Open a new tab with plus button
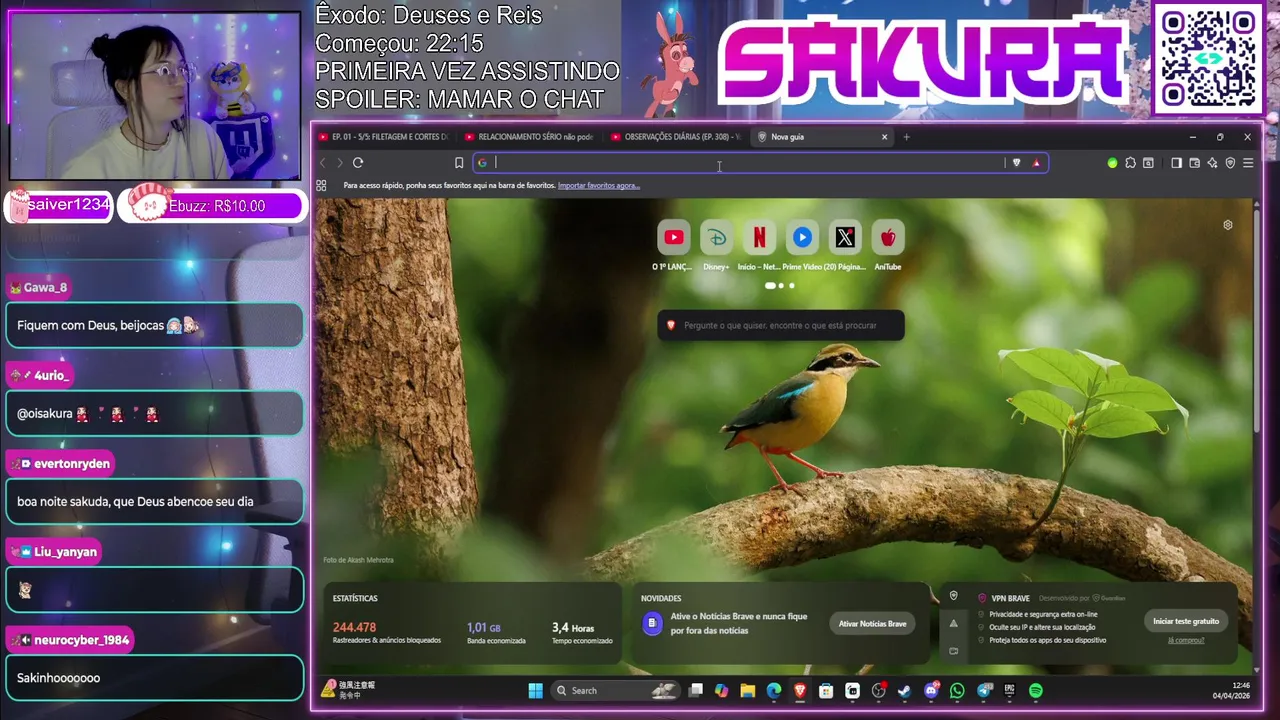This screenshot has height=720, width=1280. tap(907, 137)
